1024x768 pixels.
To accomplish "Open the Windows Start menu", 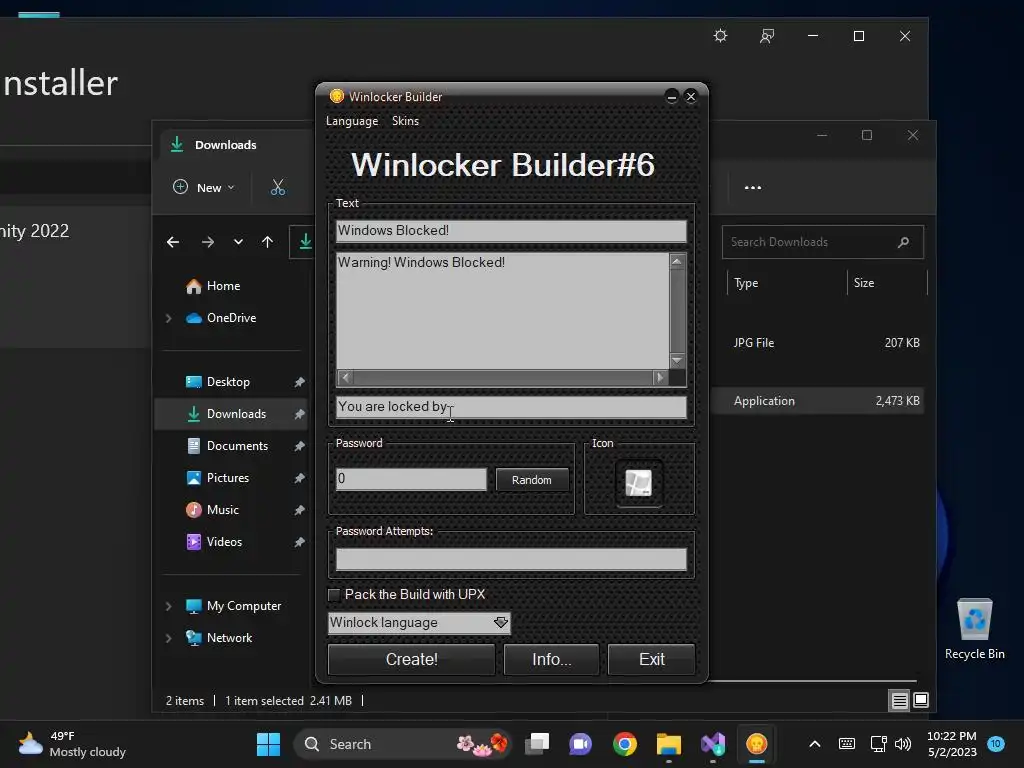I will pos(268,744).
